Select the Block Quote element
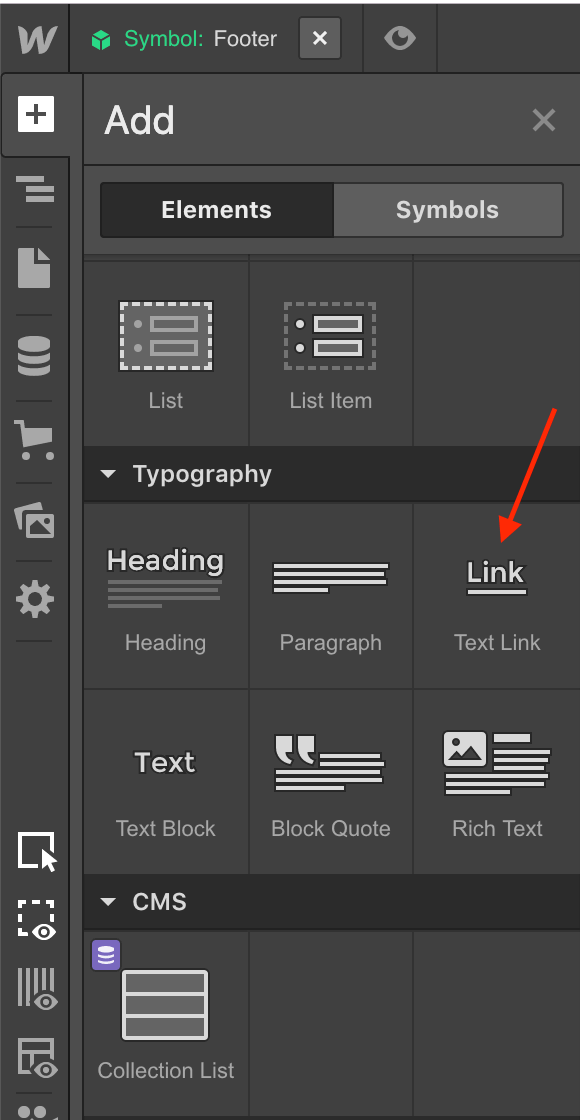The image size is (580, 1120). point(331,782)
